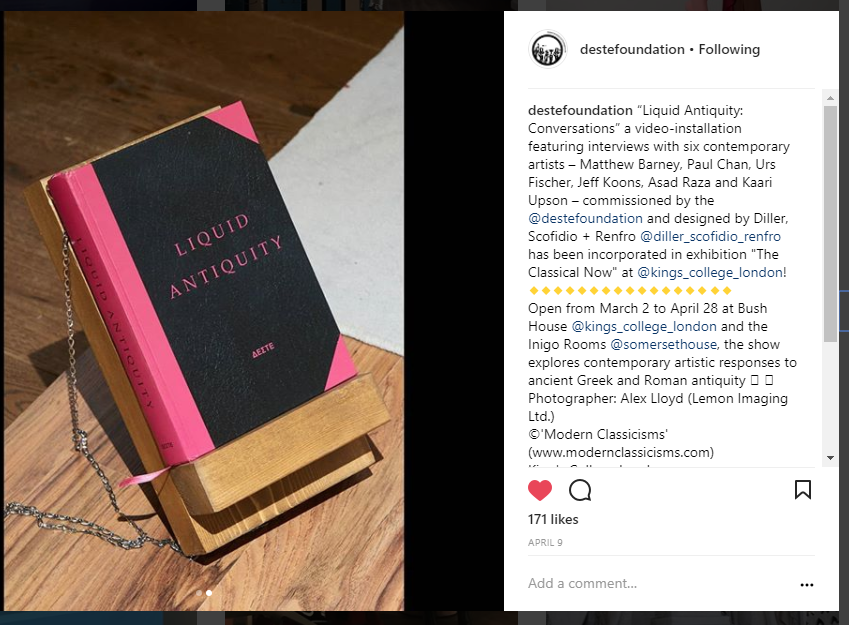This screenshot has height=625, width=849.
Task: Open the @somersethouse mention link
Action: pyautogui.click(x=663, y=344)
